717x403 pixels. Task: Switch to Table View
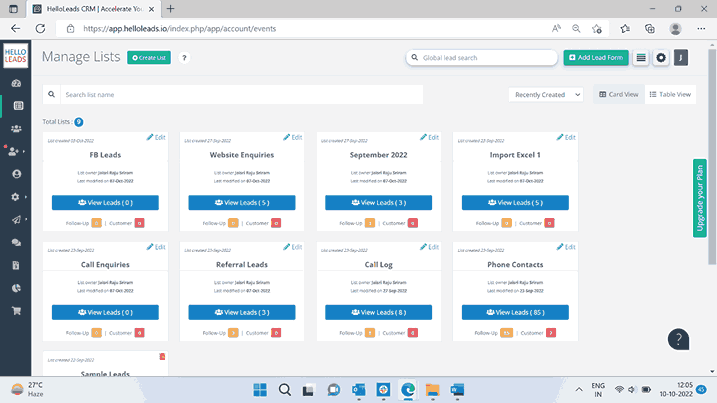click(669, 95)
